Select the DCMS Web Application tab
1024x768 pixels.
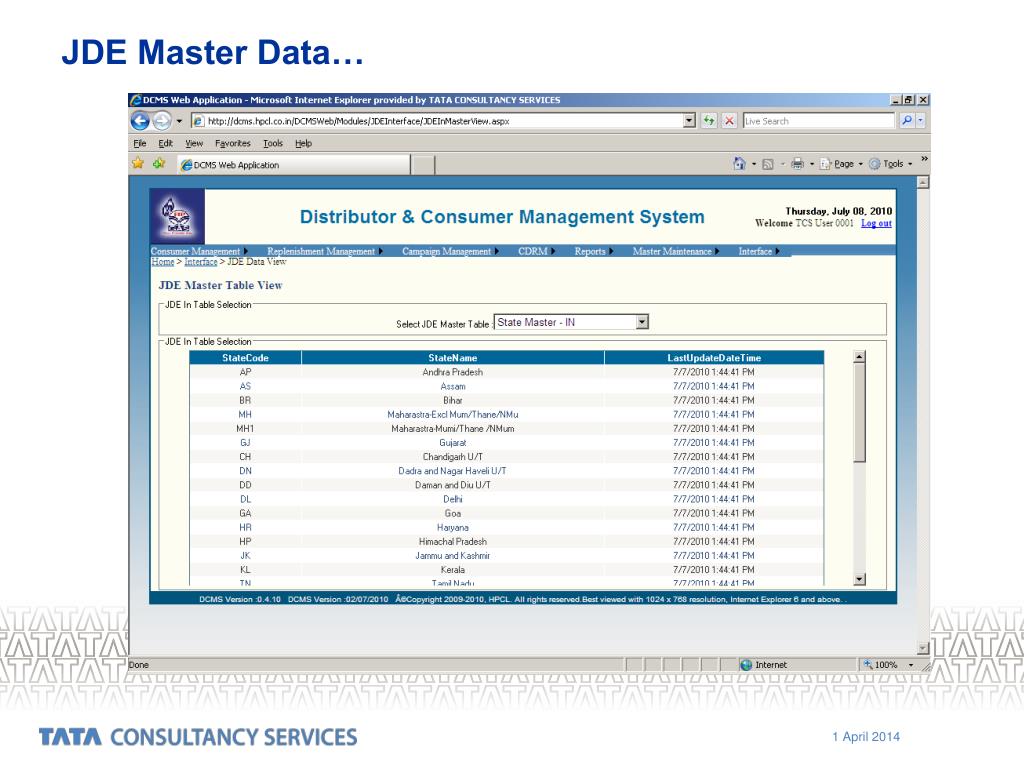[x=294, y=165]
